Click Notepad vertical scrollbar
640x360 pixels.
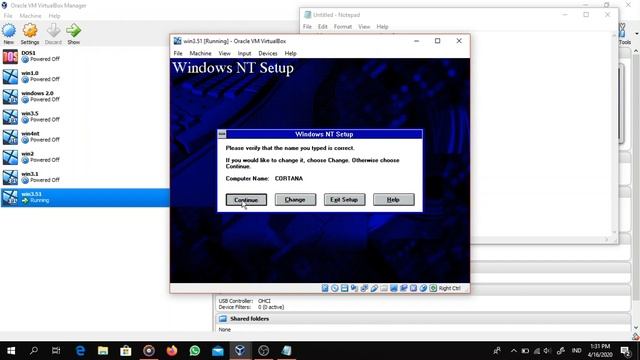pyautogui.click(x=615, y=135)
